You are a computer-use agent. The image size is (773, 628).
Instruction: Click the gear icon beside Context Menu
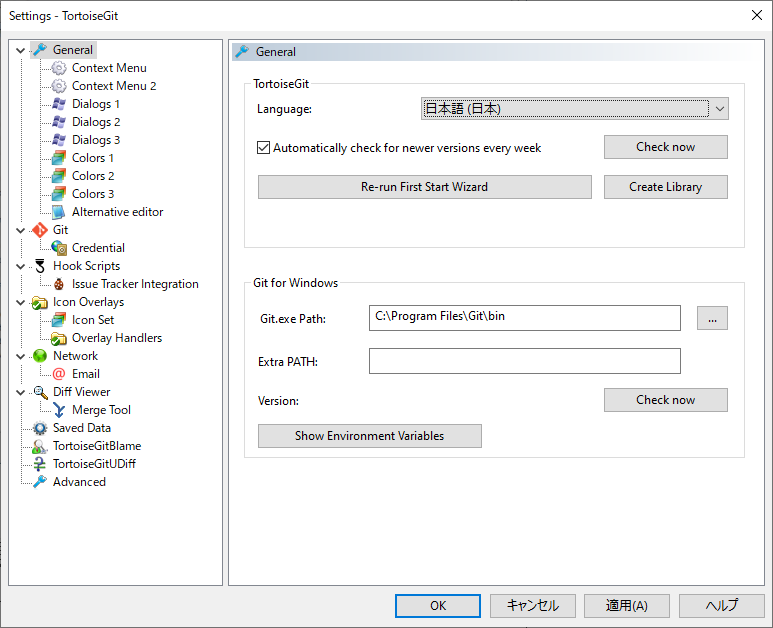[x=59, y=68]
